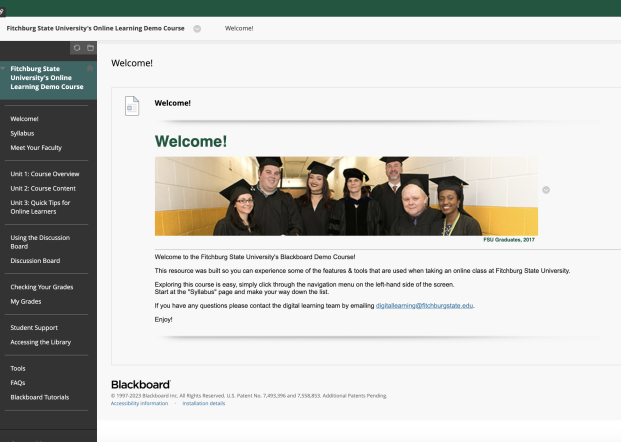This screenshot has height=442, width=621.
Task: Click the Enjoy! text line
Action: coord(163,320)
